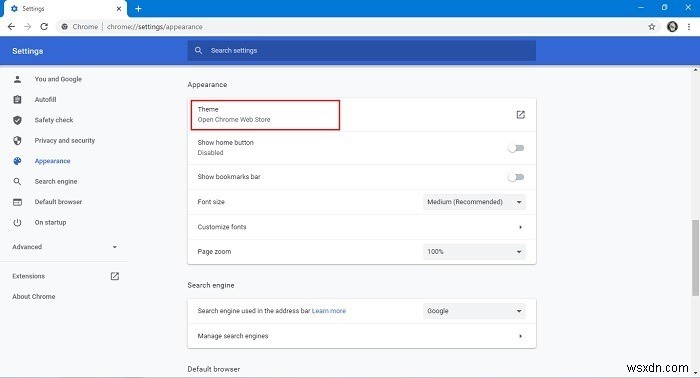This screenshot has width=700, height=378.
Task: Restore down the Chrome window
Action: pos(665,8)
